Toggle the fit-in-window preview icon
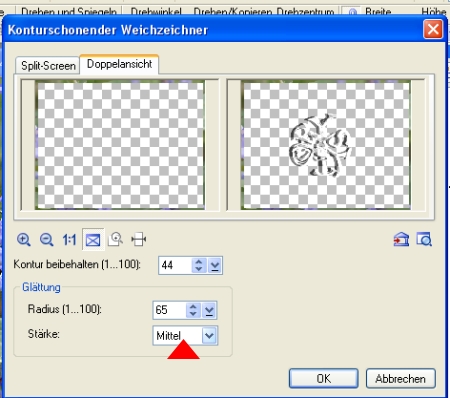The width and height of the screenshot is (450, 398). pyautogui.click(x=93, y=240)
